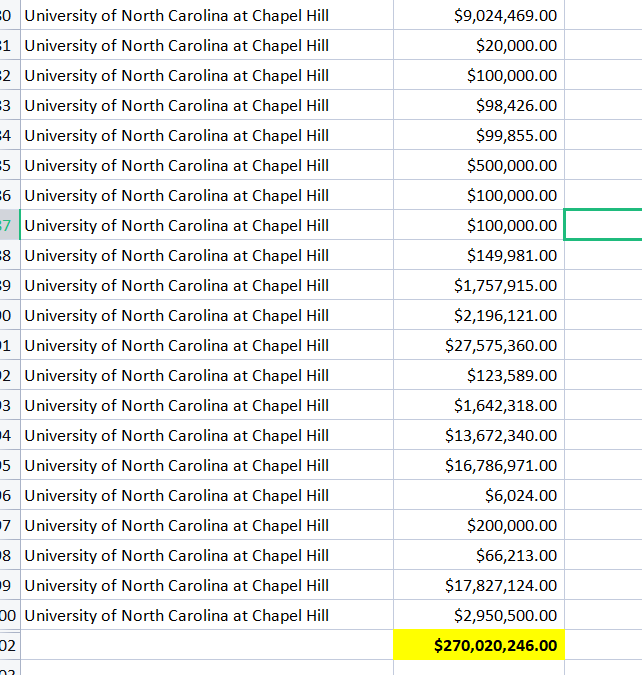Image resolution: width=642 pixels, height=675 pixels.
Task: Click the $20,000.00 amount cell
Action: [x=478, y=45]
